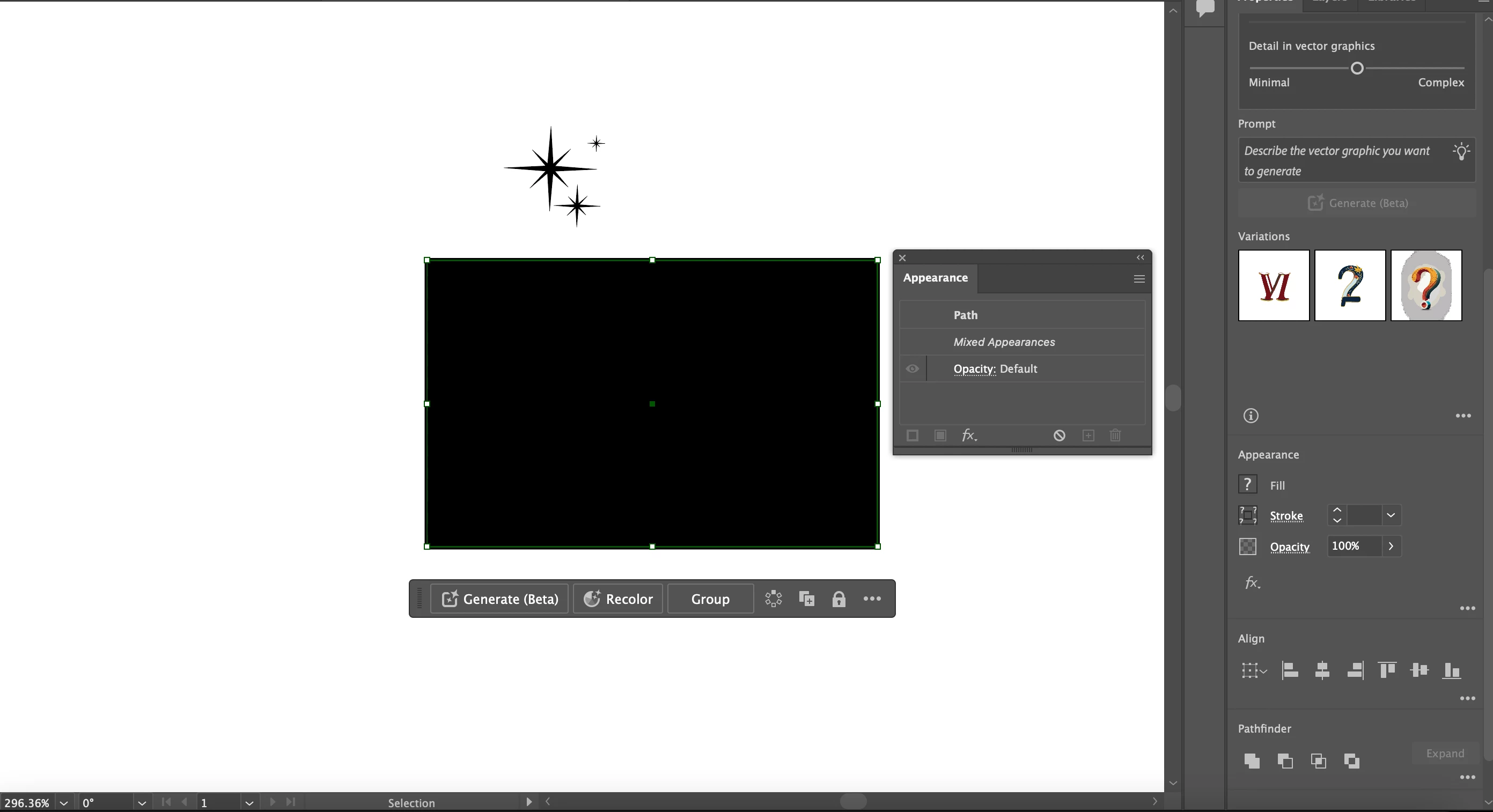Click the prompt lightbulb suggestions icon

click(x=1460, y=152)
